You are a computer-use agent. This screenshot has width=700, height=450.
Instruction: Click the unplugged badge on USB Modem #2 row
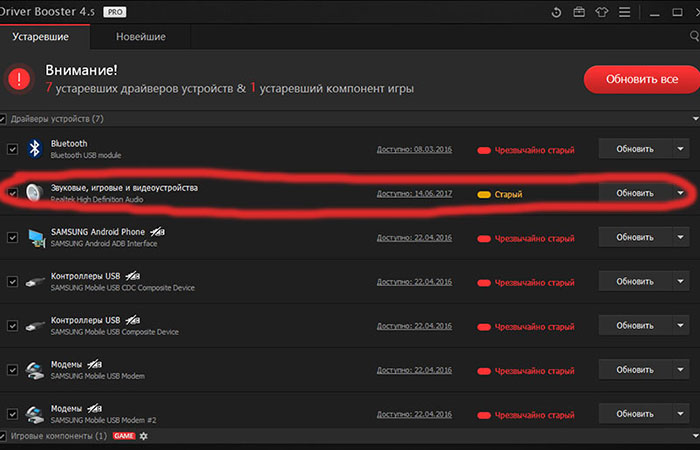pos(94,408)
